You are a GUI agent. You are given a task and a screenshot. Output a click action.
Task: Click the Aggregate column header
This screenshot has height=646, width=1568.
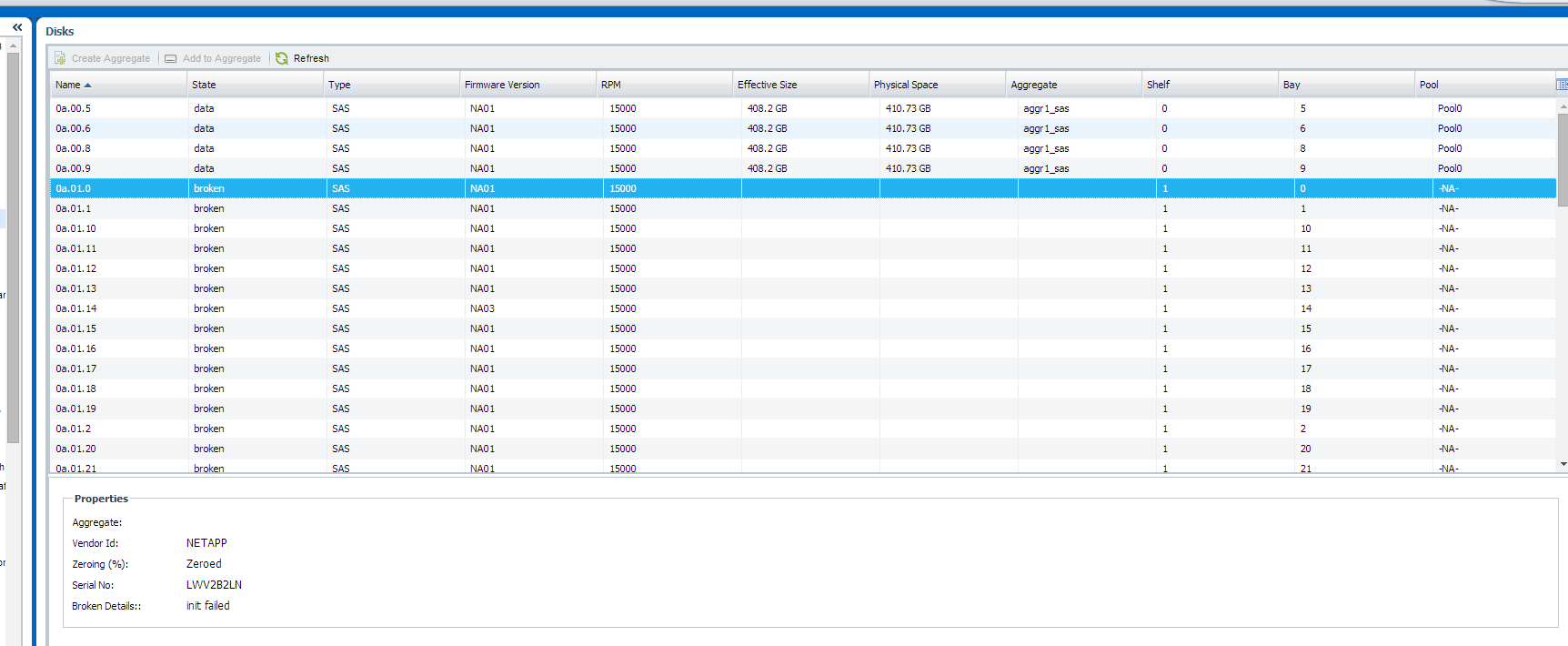coord(1034,85)
